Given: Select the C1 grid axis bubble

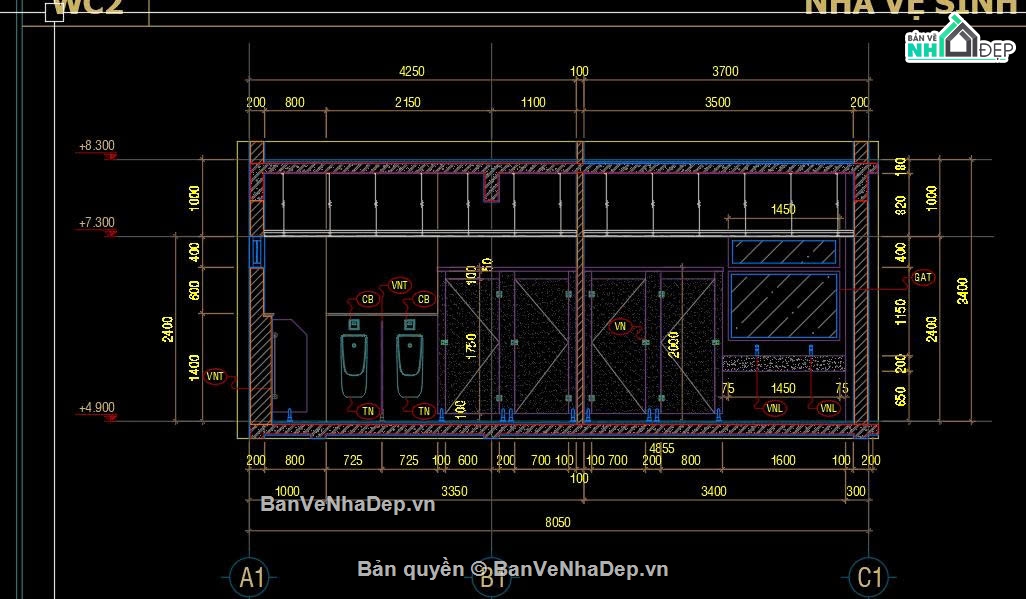Looking at the screenshot, I should click(869, 577).
